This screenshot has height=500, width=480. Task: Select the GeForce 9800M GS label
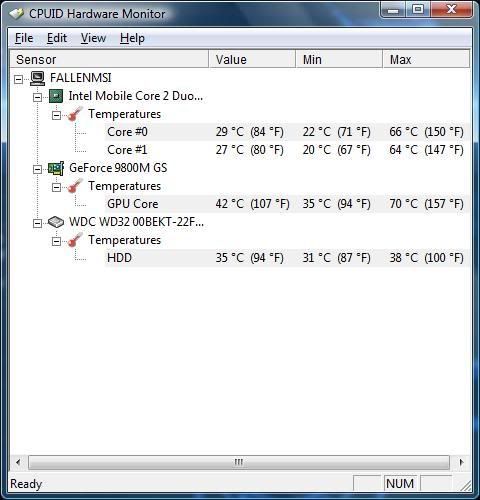pos(118,168)
